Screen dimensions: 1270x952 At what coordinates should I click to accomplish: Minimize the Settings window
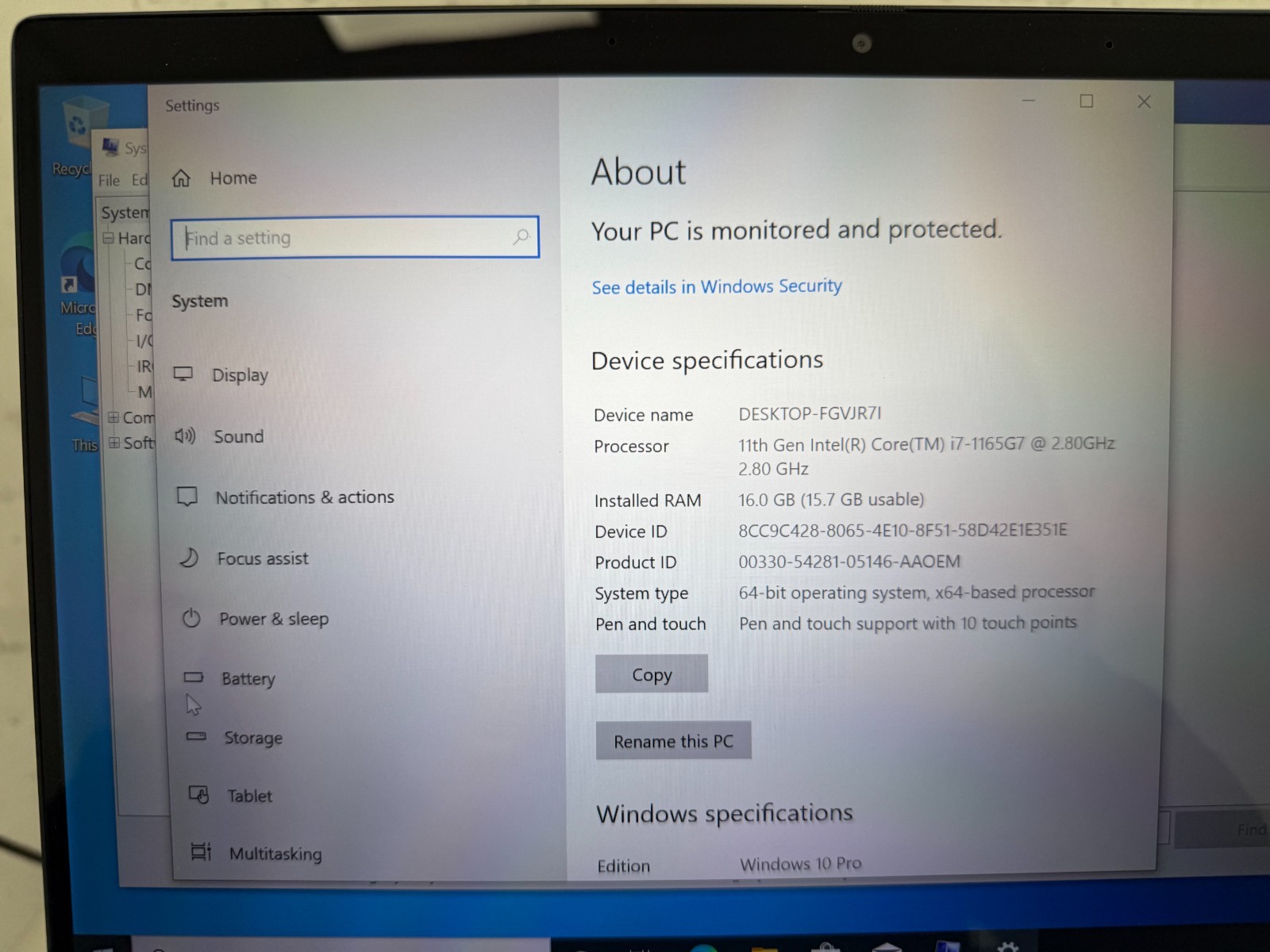pyautogui.click(x=1029, y=101)
